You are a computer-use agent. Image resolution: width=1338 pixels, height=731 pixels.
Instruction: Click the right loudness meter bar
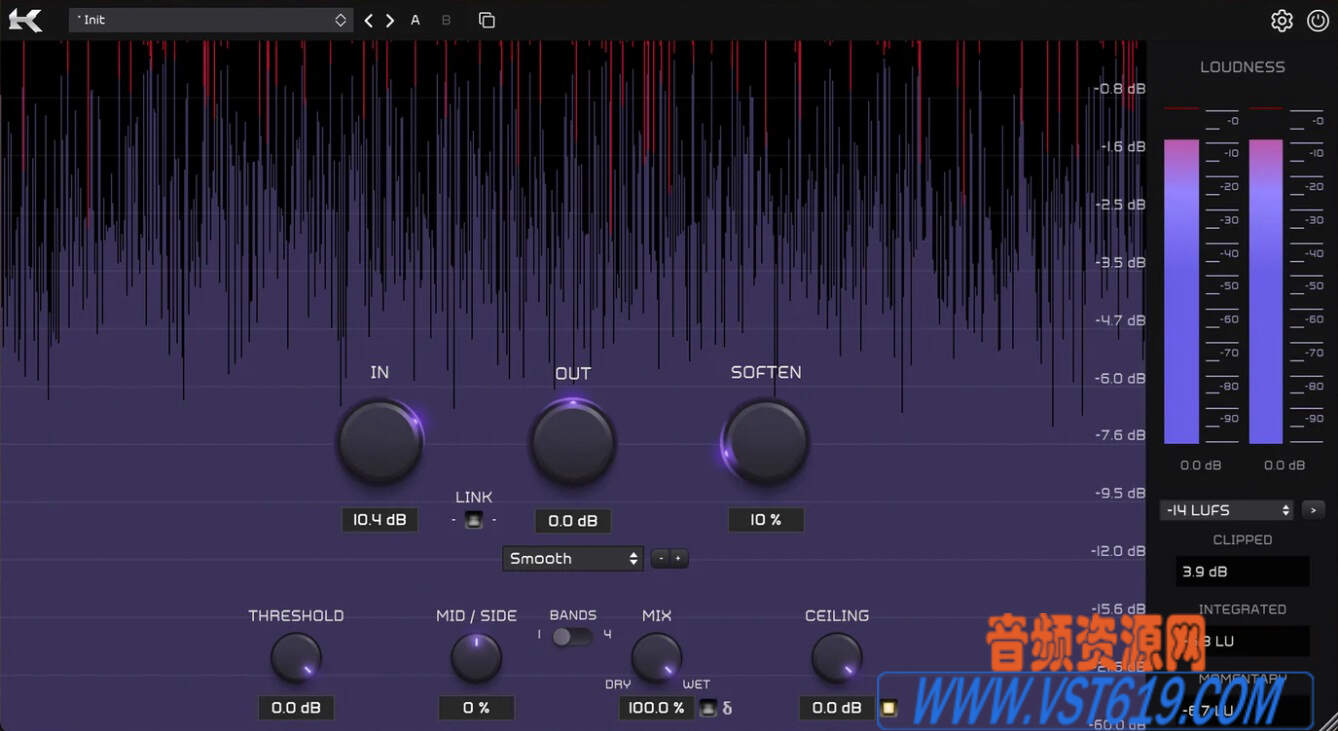pos(1266,291)
